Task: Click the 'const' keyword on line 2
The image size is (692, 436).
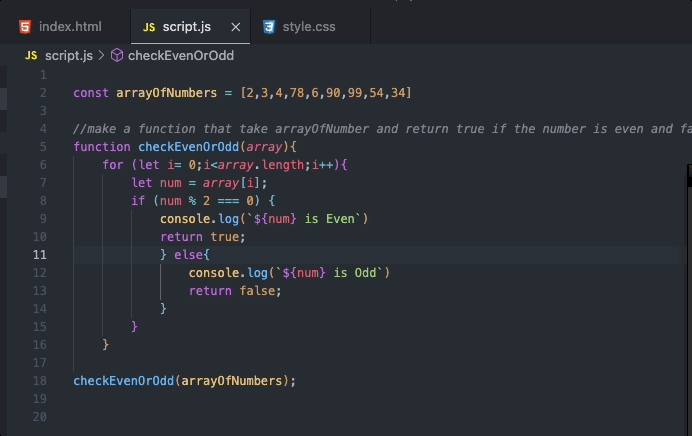Action: pos(91,93)
